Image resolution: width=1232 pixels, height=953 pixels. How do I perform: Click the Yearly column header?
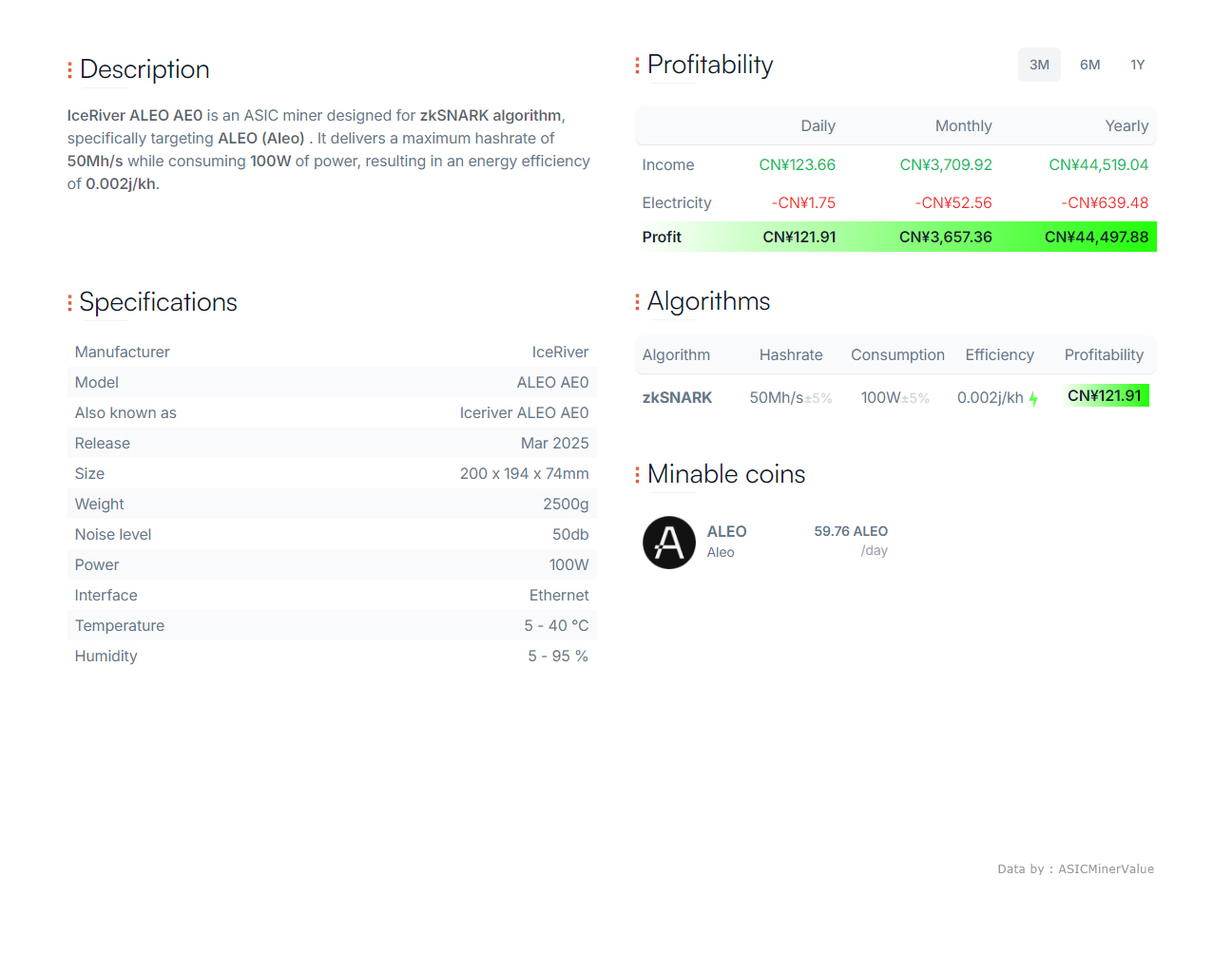click(1126, 125)
